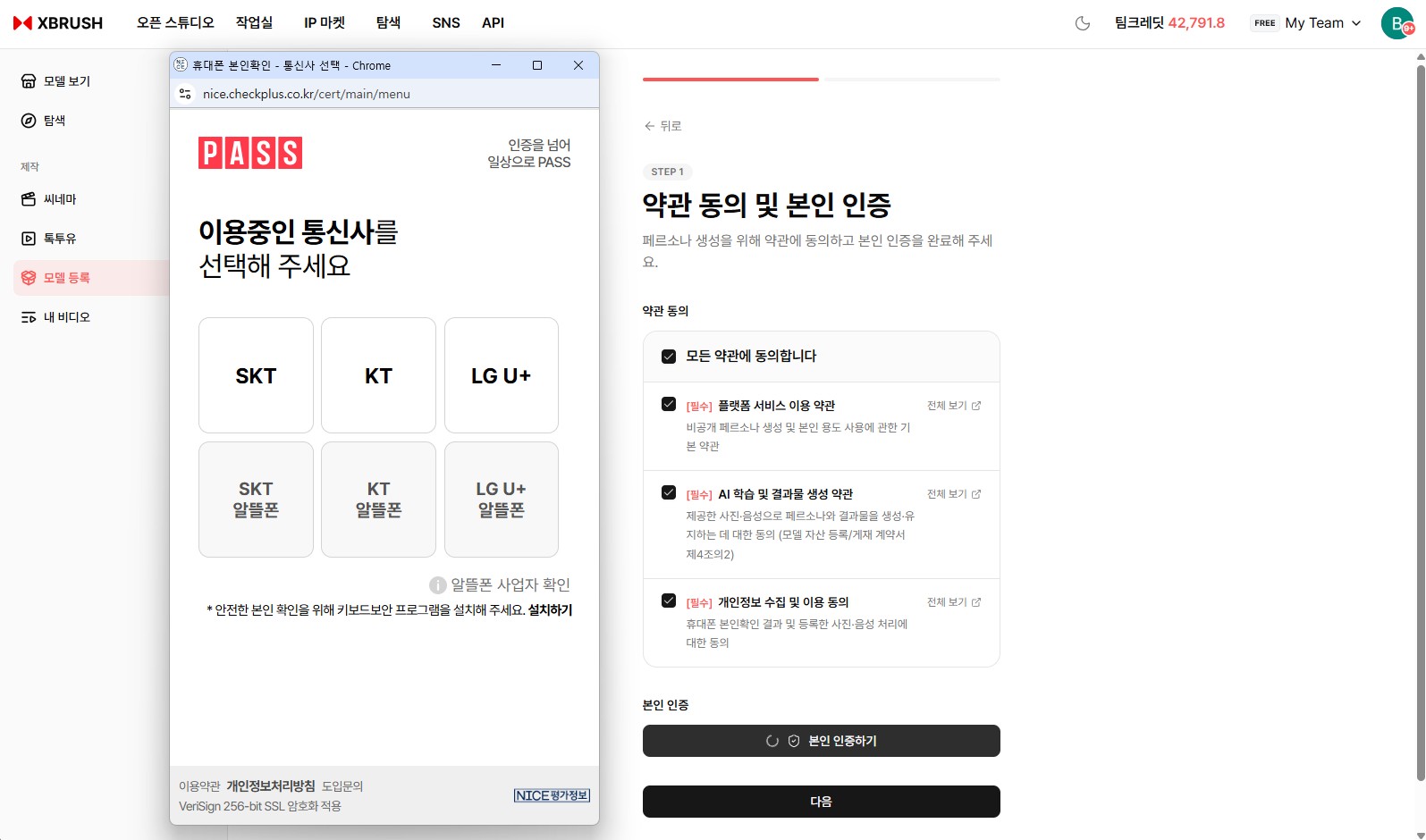Open 작업실 menu
This screenshot has width=1426, height=840.
click(x=254, y=23)
